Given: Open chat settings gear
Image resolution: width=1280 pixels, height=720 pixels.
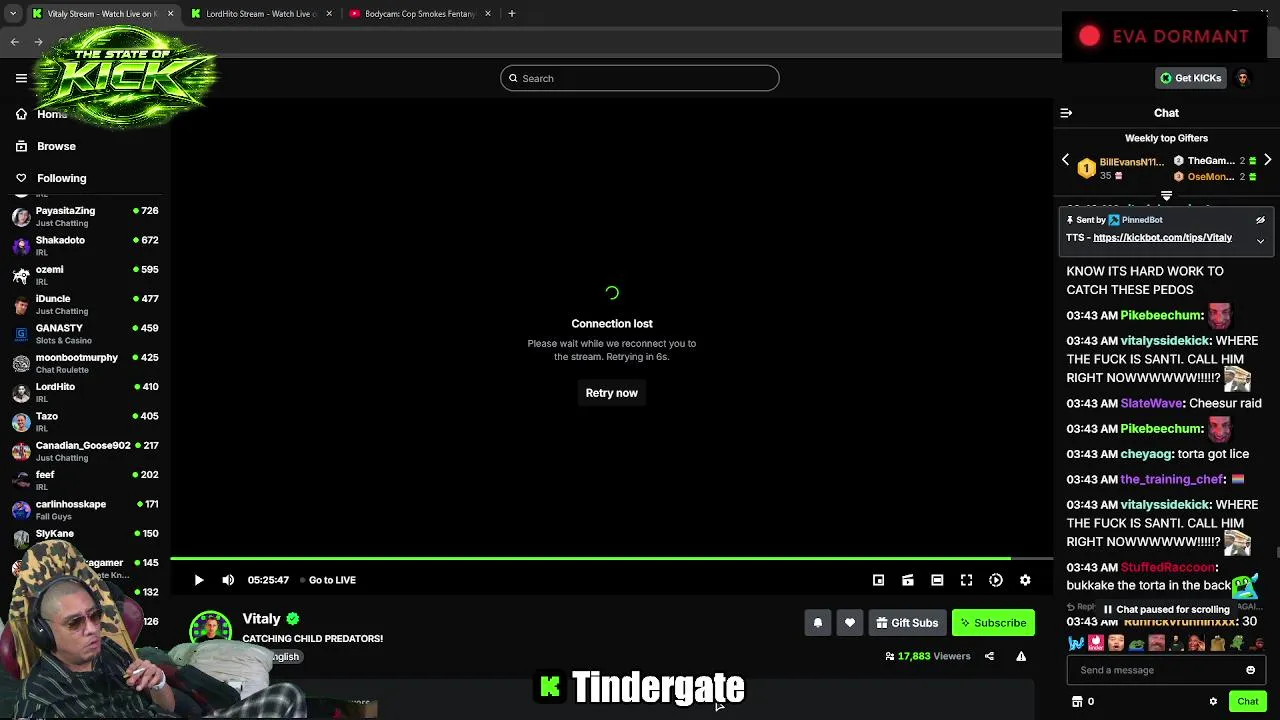Looking at the screenshot, I should click(1213, 702).
